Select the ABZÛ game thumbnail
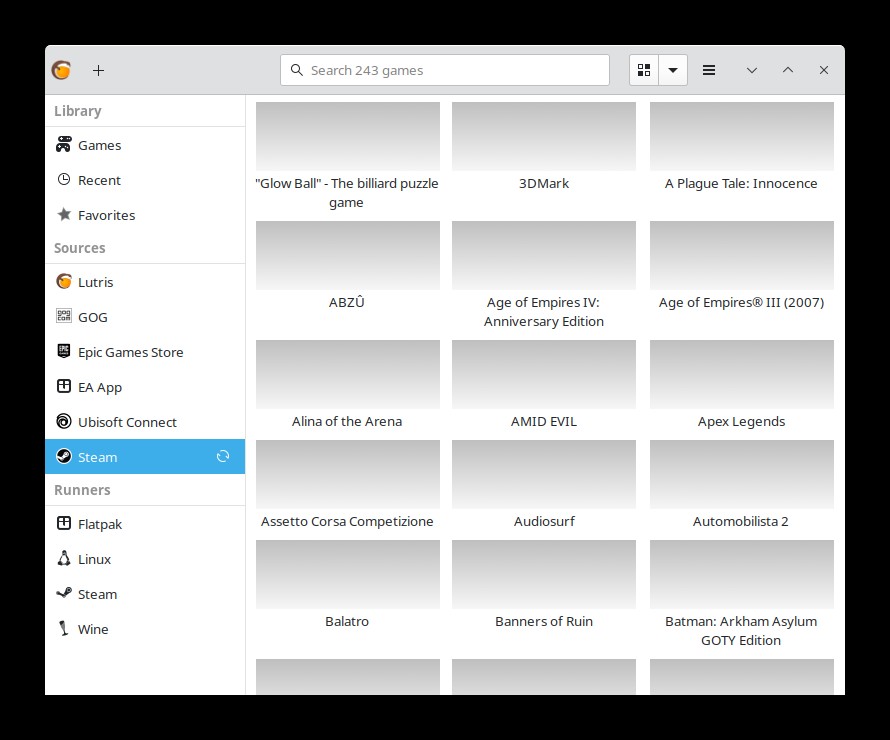This screenshot has width=890, height=740. 347,255
